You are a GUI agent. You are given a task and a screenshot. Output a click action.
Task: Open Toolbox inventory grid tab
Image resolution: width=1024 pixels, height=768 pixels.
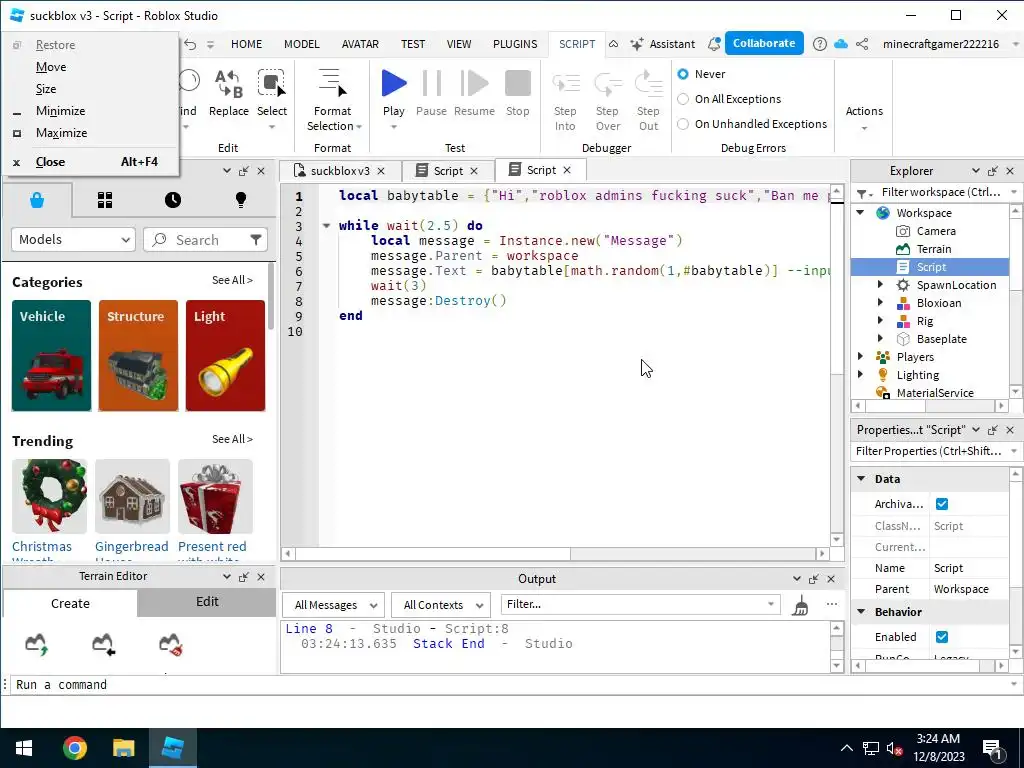click(x=104, y=200)
